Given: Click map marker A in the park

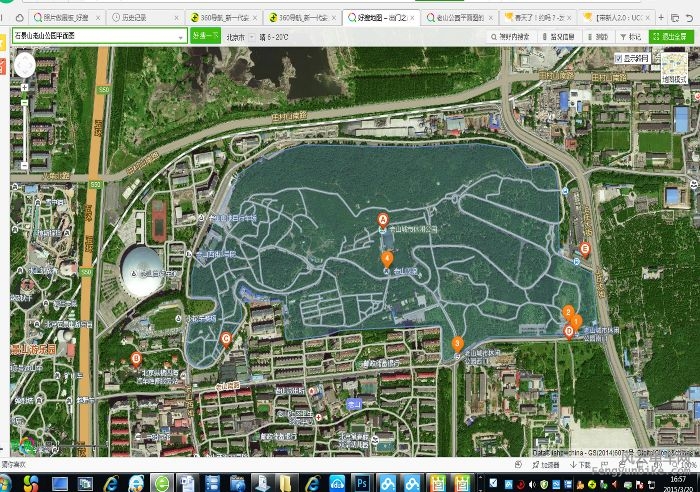Looking at the screenshot, I should 381,219.
